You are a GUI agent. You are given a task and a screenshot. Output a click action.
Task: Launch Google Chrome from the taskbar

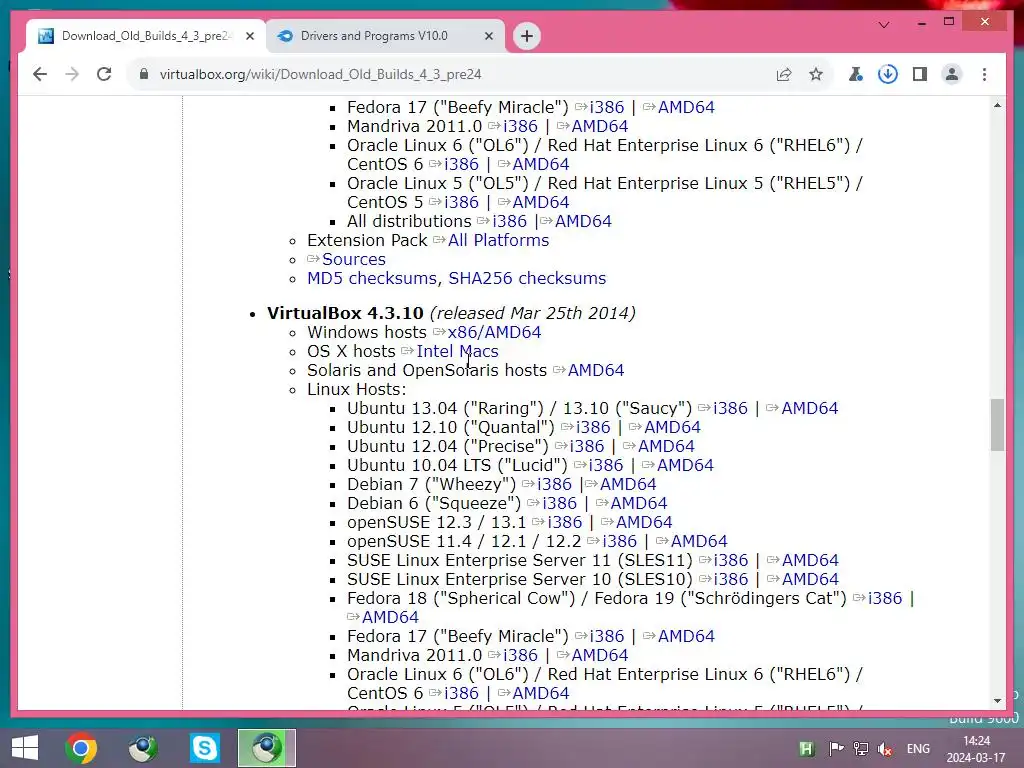pos(81,748)
